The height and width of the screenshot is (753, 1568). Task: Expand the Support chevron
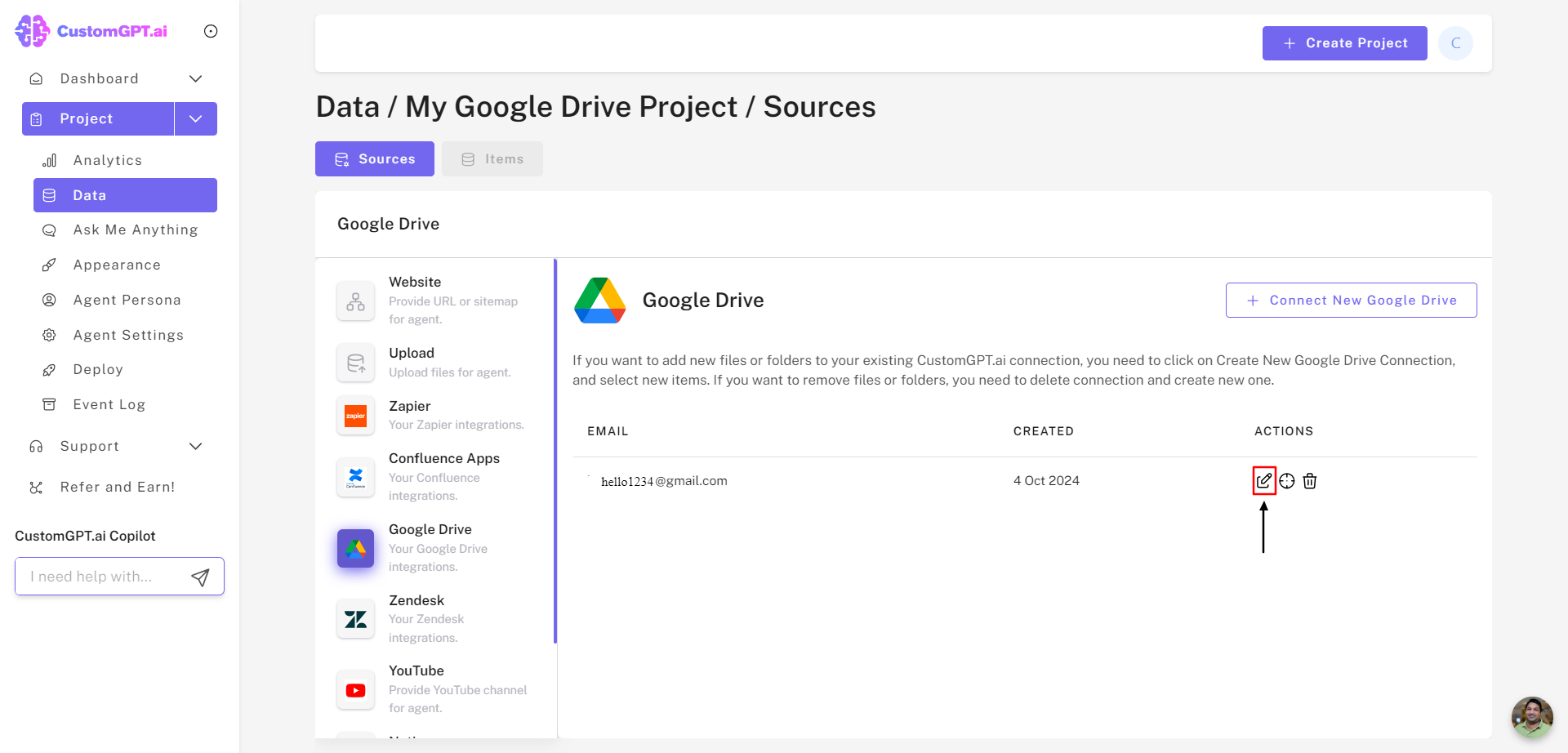coord(195,446)
